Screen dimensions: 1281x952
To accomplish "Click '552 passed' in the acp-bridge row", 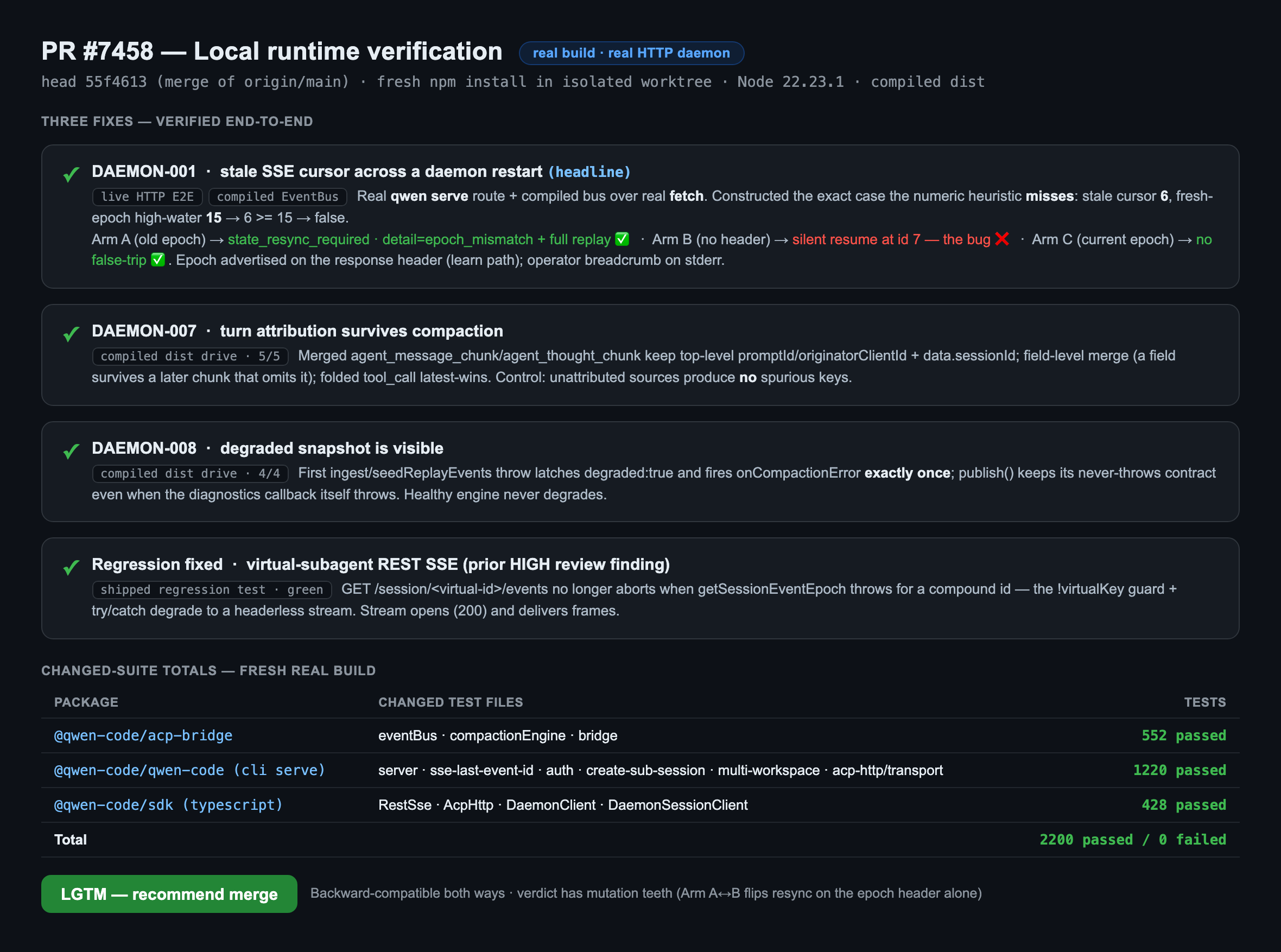I will pos(1184,735).
